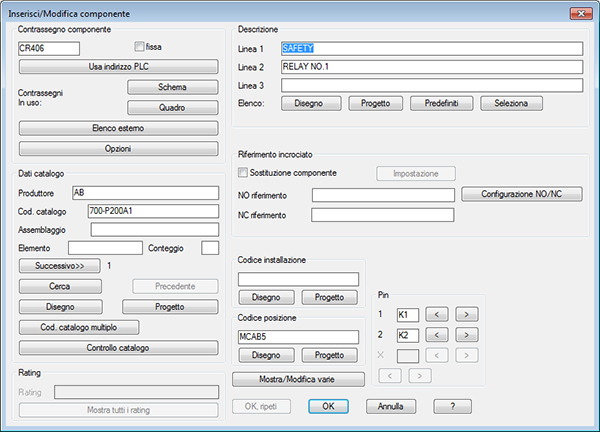Focus the component tag field CR406

pyautogui.click(x=49, y=49)
